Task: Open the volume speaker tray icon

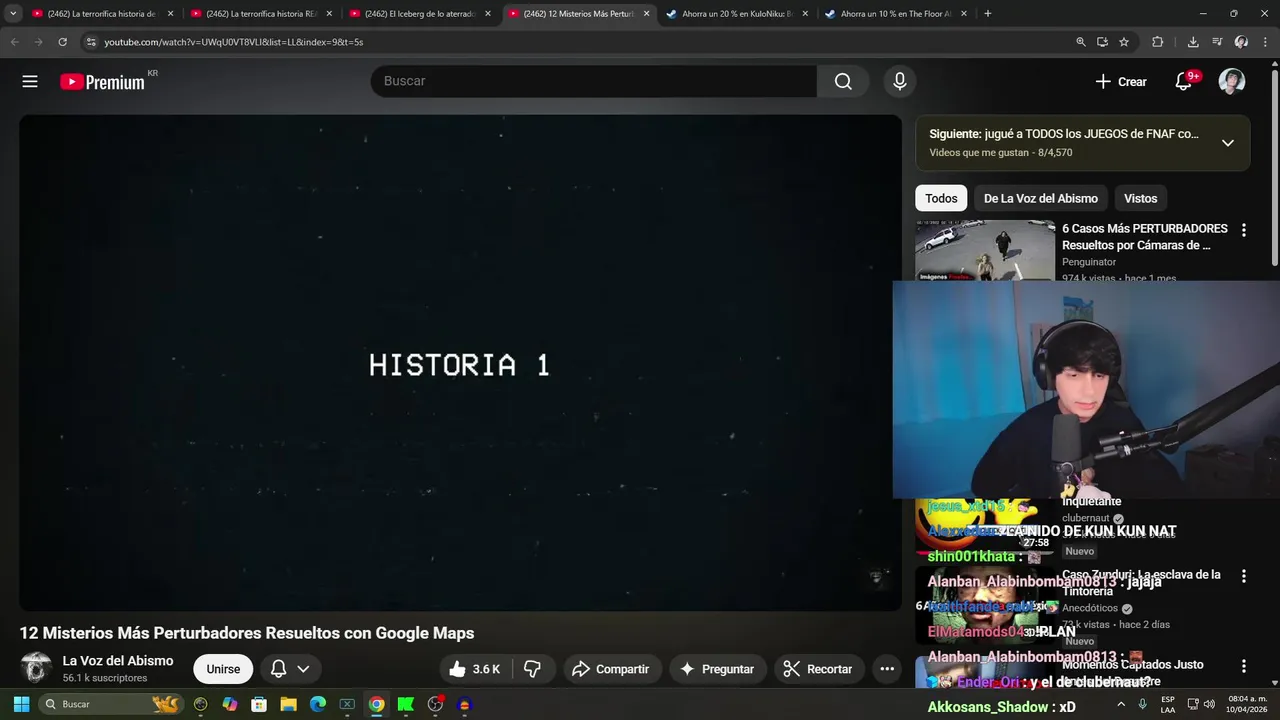Action: point(1211,704)
